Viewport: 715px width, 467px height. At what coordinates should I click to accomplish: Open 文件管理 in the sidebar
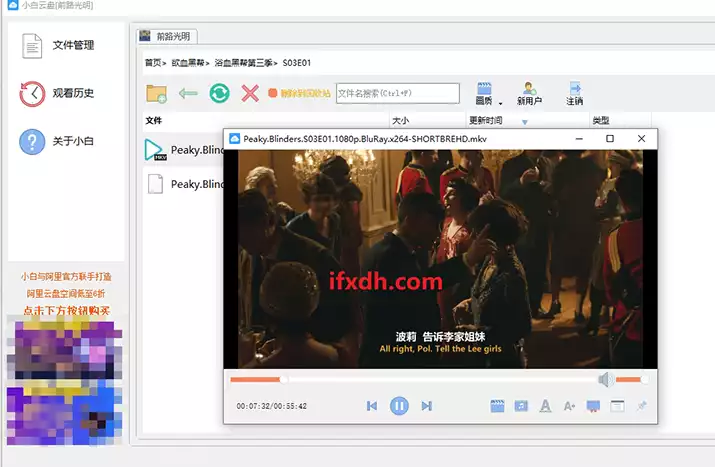point(58,46)
